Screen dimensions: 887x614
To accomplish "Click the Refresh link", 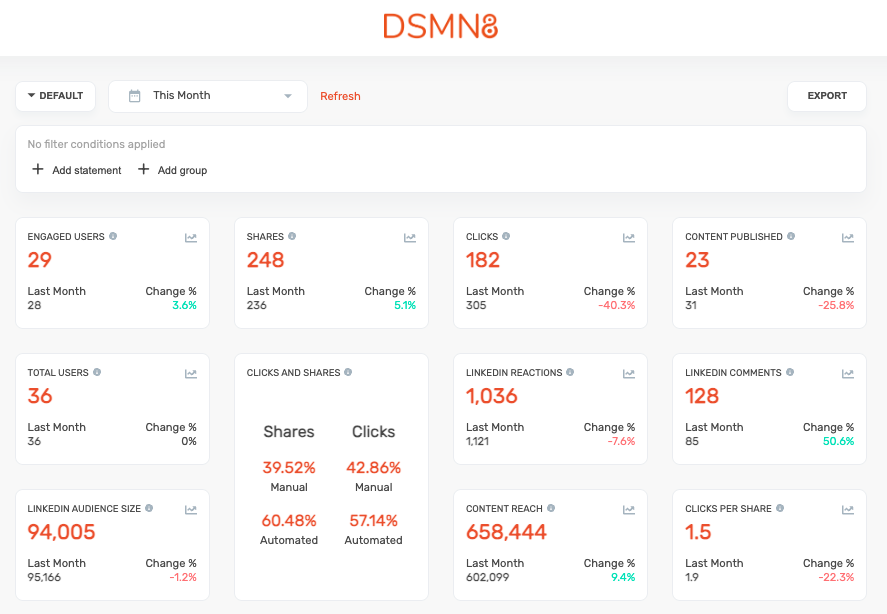I will [x=340, y=96].
